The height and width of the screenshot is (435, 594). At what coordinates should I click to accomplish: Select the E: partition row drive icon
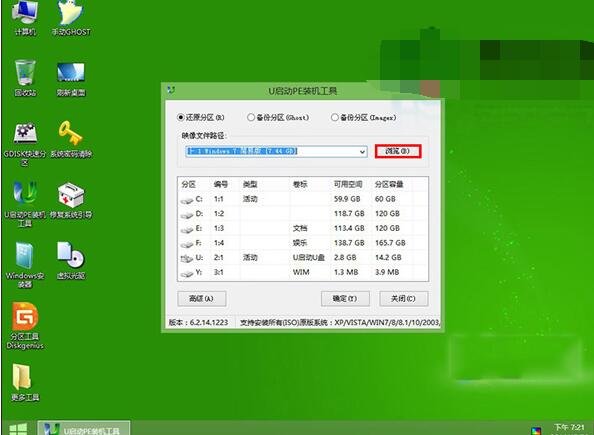[187, 229]
